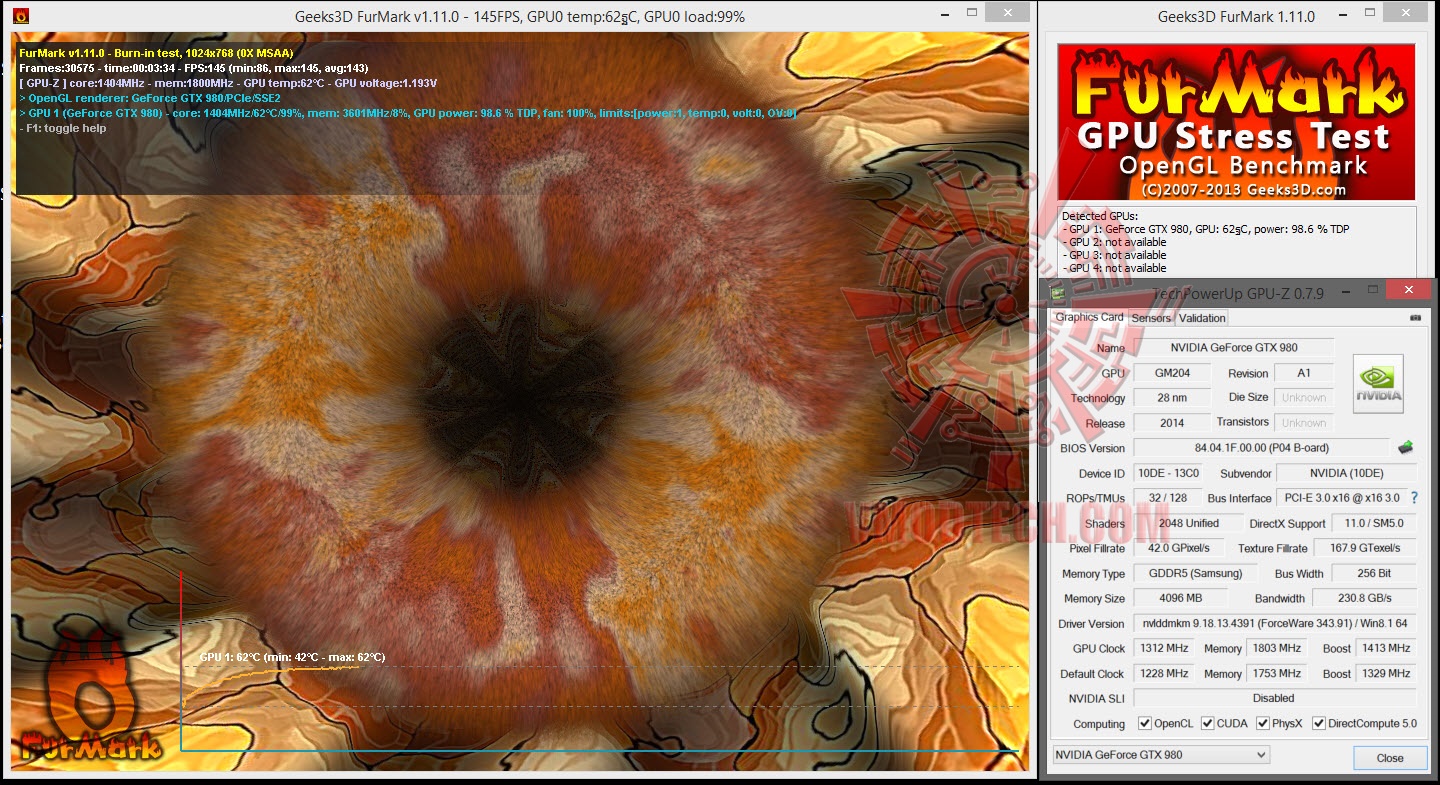Open the NVIDIA GeForce GTX 980 card dropdown
Screen dimensions: 1440x785
pos(1161,755)
